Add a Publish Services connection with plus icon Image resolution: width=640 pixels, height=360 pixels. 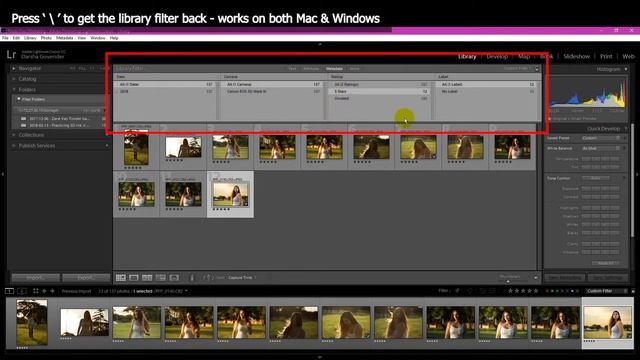[107, 146]
